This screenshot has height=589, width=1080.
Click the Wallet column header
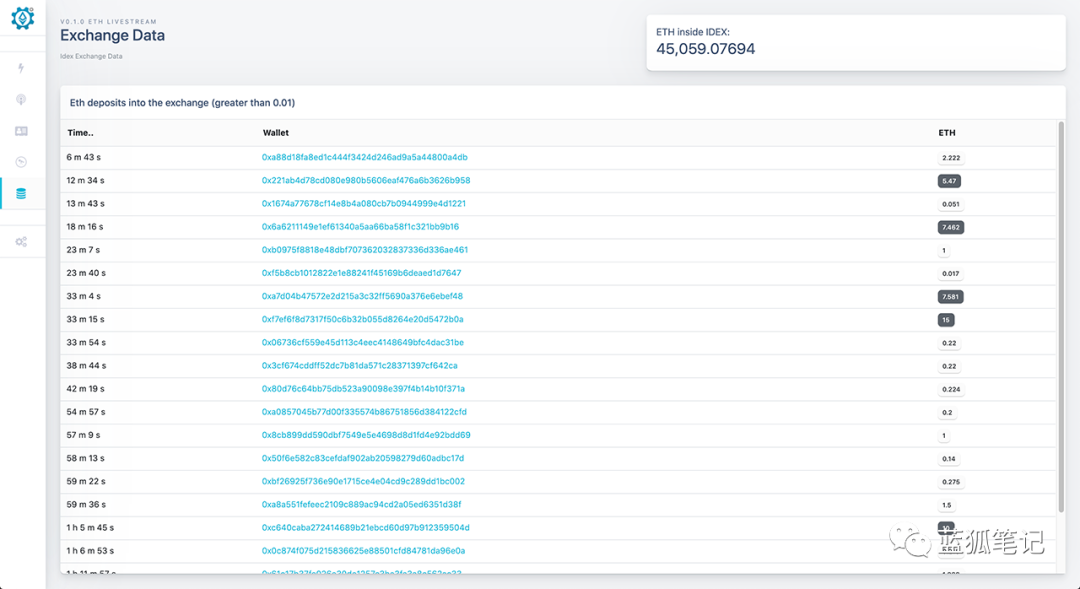(x=276, y=133)
